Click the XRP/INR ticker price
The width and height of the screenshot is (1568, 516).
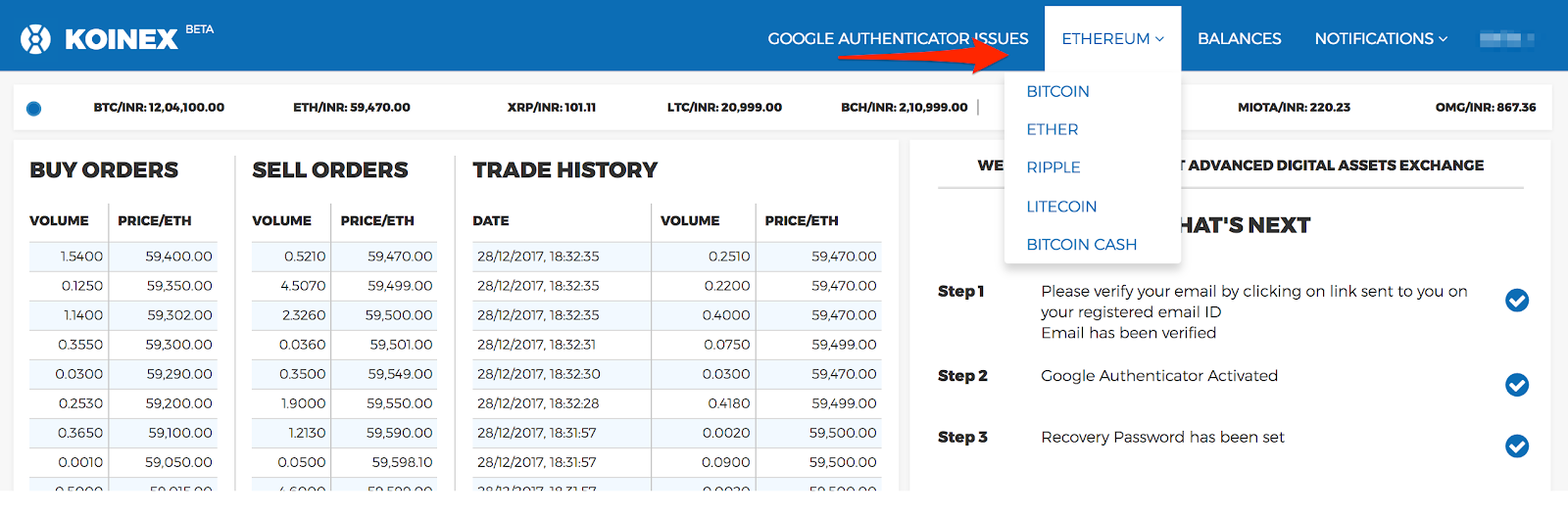tap(552, 108)
